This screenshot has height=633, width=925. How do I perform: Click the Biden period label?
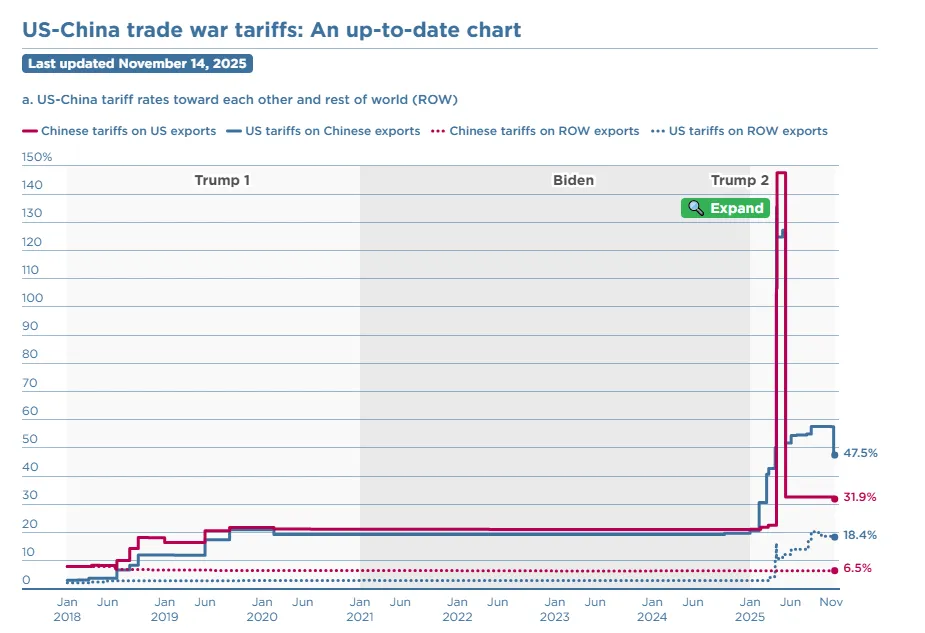tap(573, 181)
